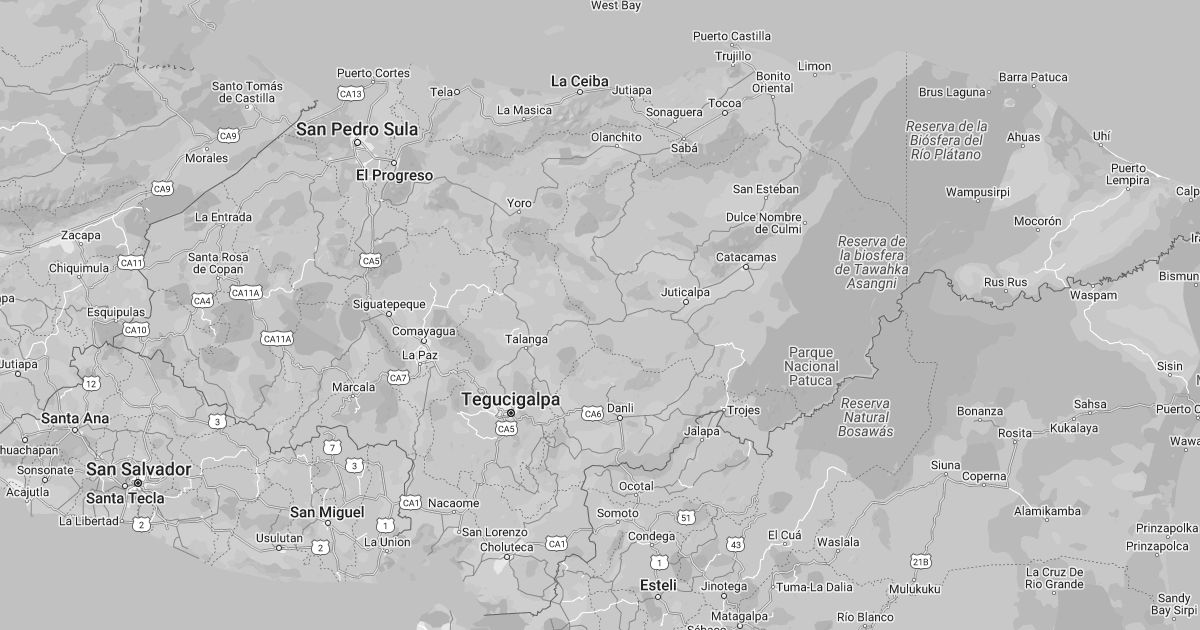The width and height of the screenshot is (1200, 630).
Task: Click the Catacamas label
Action: tap(746, 257)
